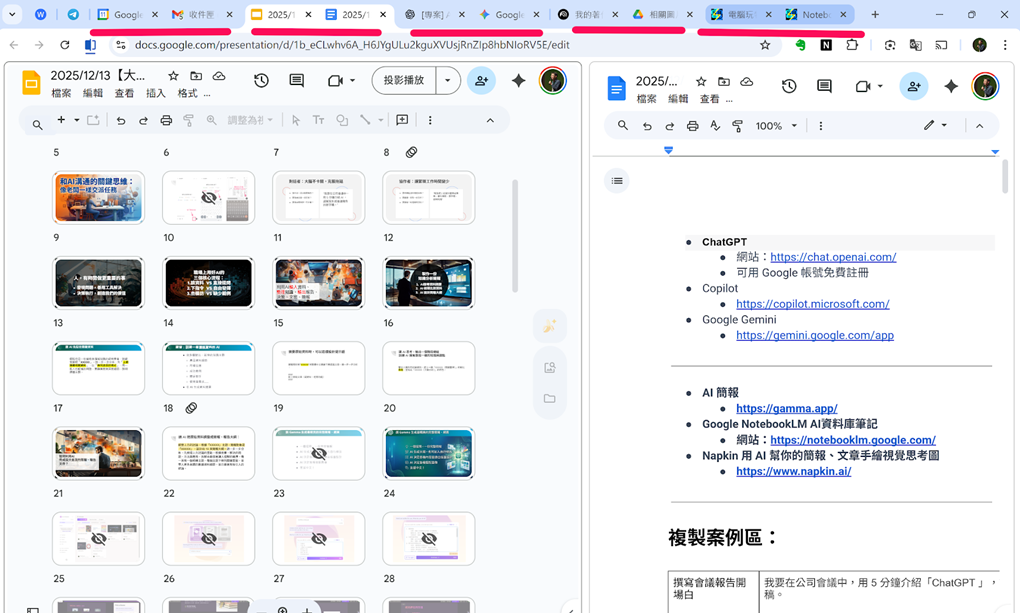Click the 投影播放 slideshow button
Screen dimensions: 1020x613
[404, 81]
